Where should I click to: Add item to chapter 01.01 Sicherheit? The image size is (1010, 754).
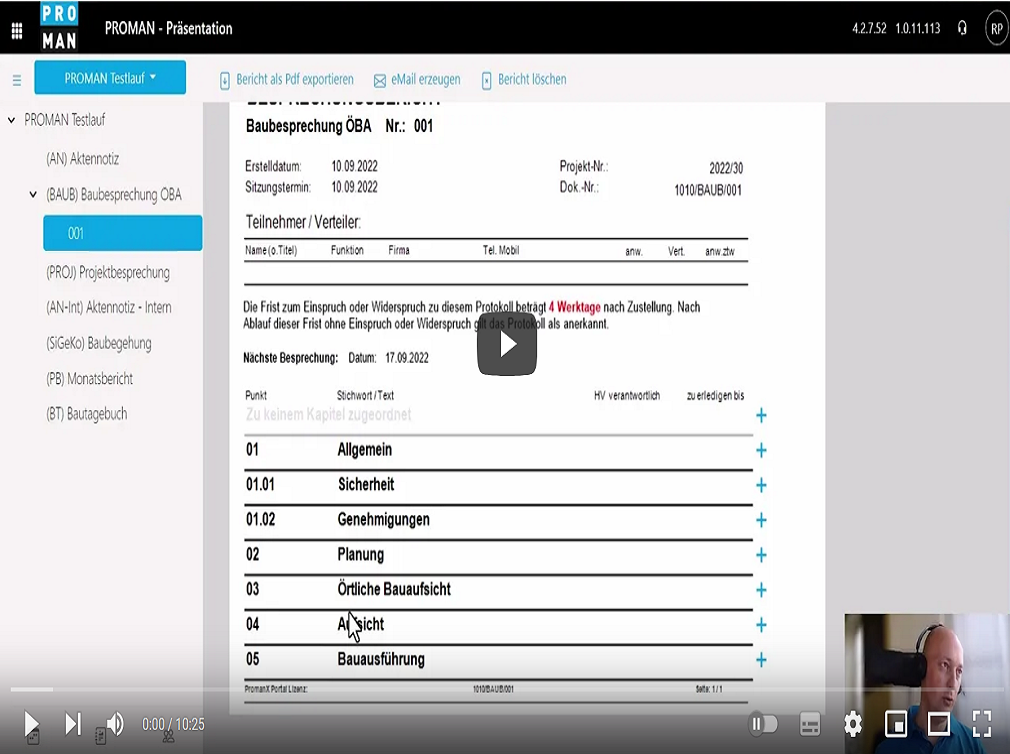pos(761,485)
